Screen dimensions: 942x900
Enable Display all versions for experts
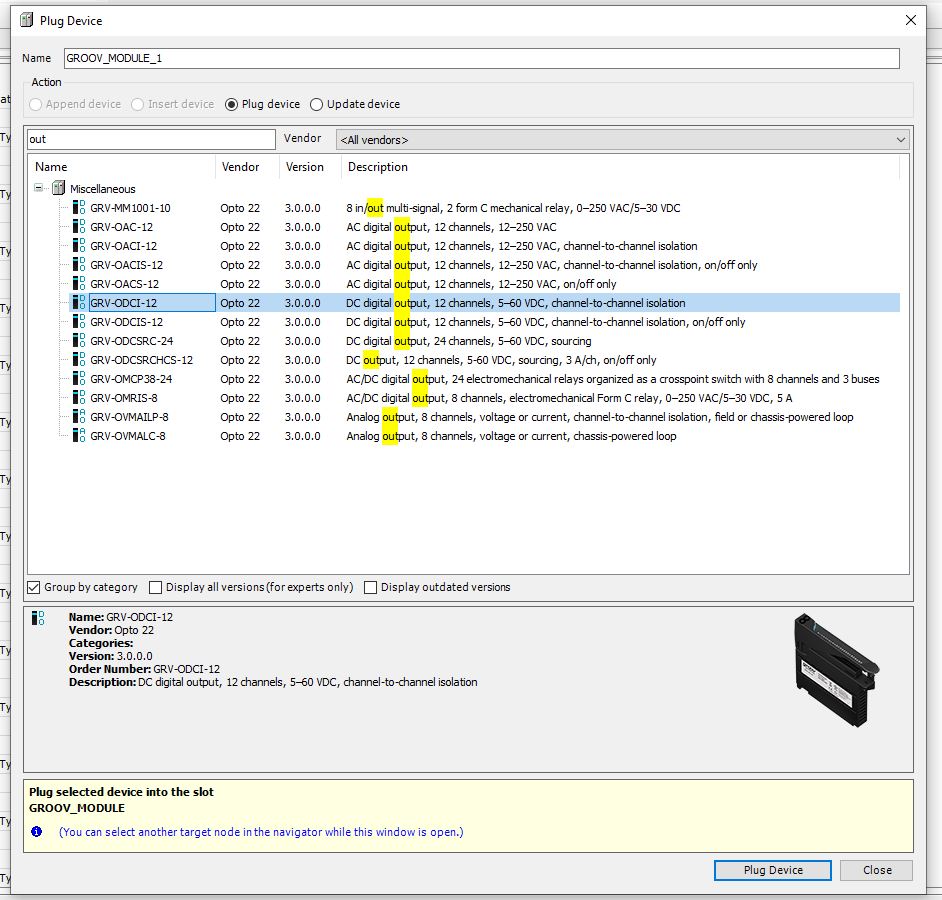[156, 587]
